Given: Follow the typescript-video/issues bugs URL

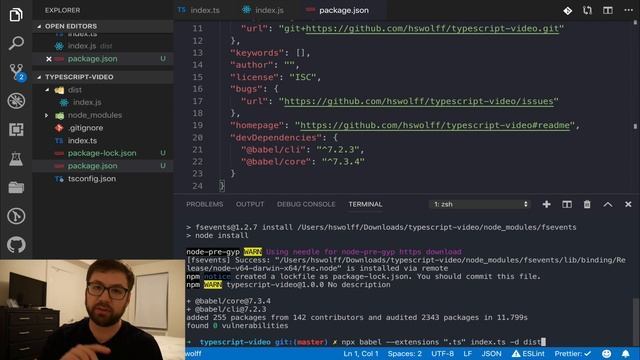Looking at the screenshot, I should (x=419, y=101).
